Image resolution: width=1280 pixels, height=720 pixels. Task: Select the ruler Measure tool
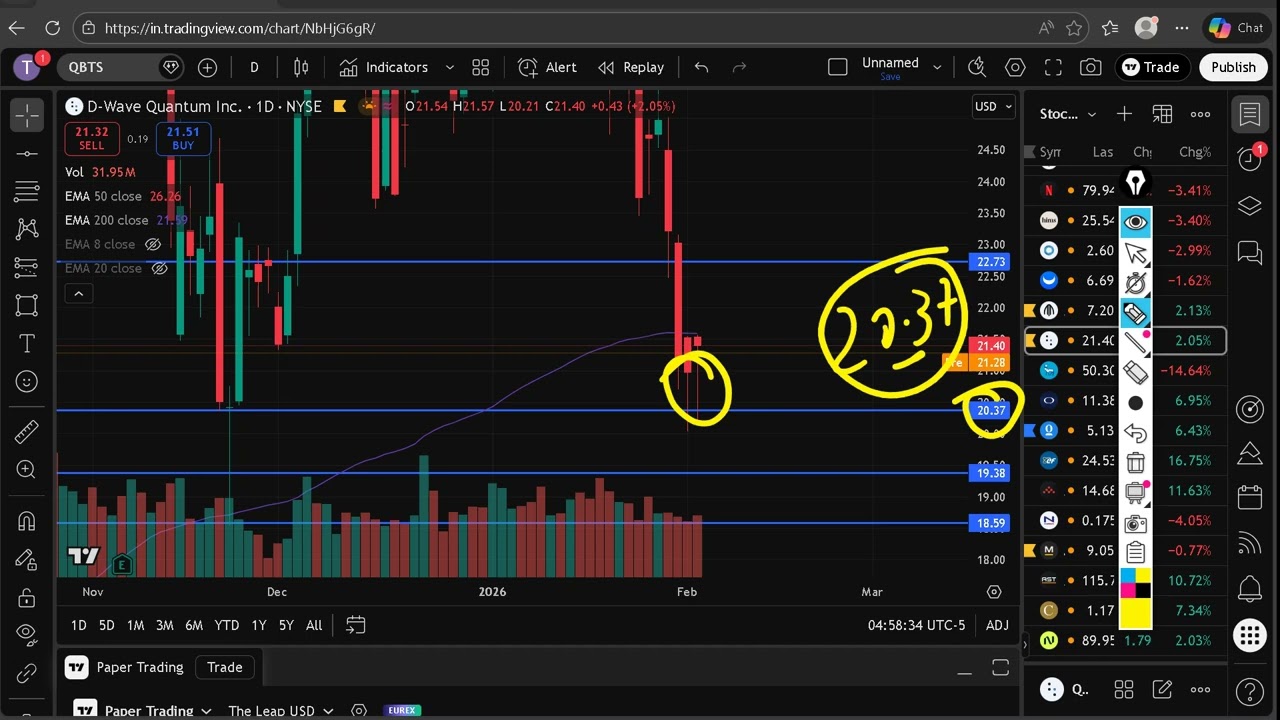click(27, 431)
